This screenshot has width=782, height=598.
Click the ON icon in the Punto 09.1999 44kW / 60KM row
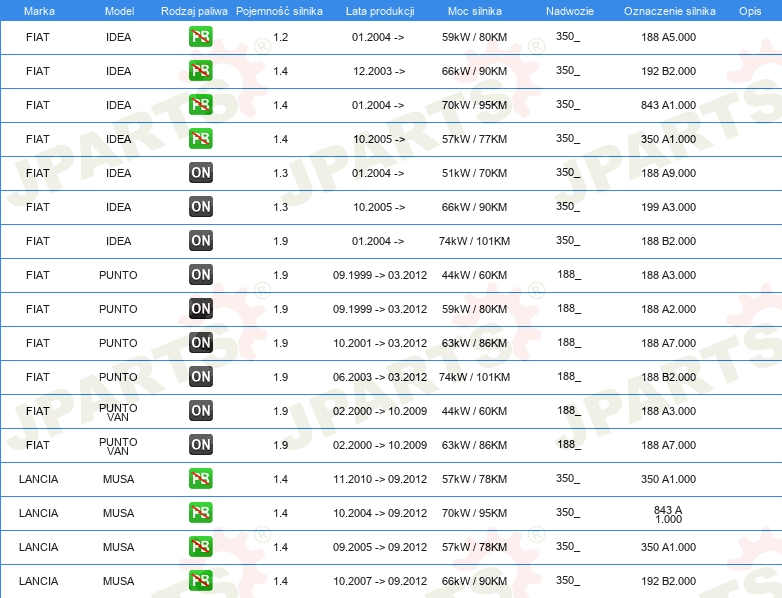(x=200, y=274)
